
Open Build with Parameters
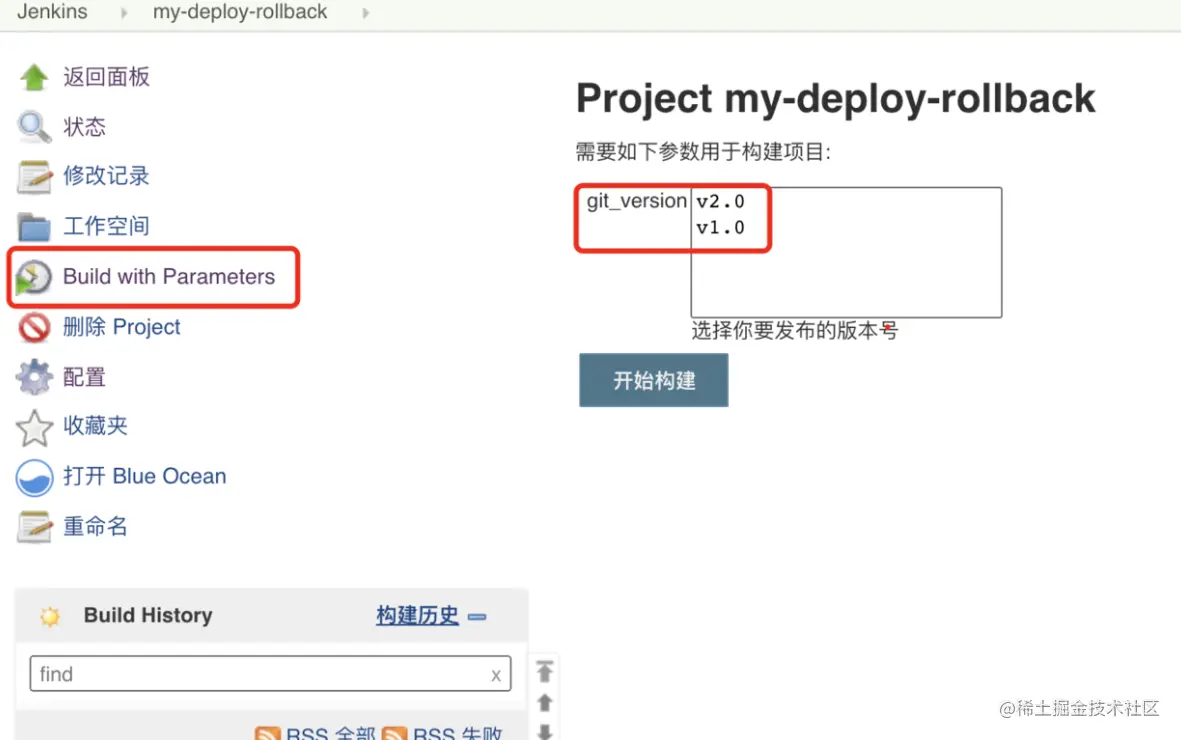(169, 277)
